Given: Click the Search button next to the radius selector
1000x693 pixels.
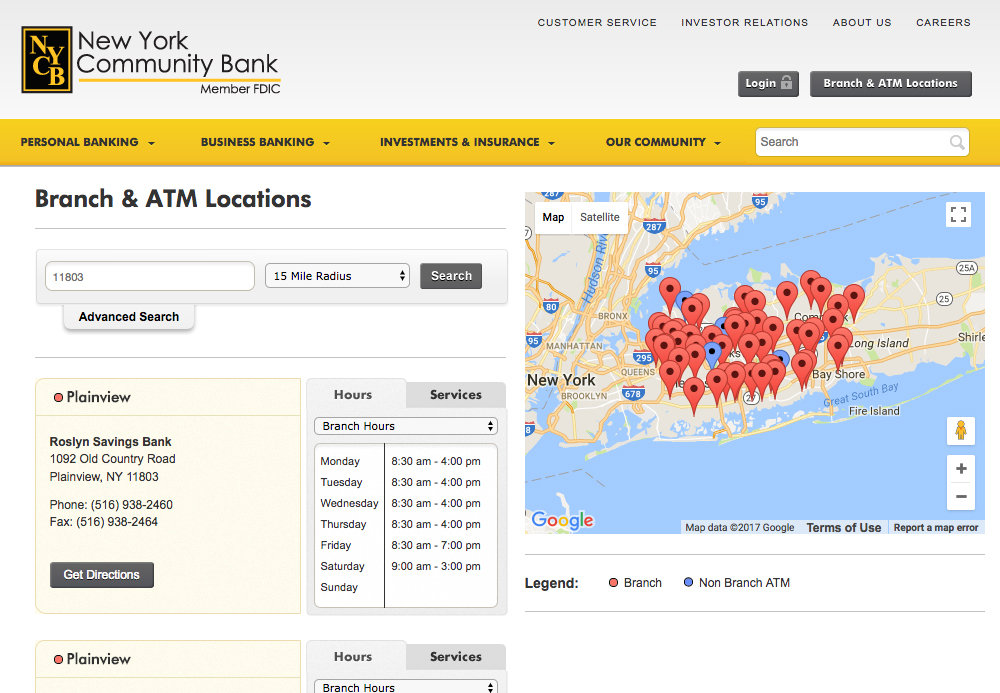Looking at the screenshot, I should (451, 276).
